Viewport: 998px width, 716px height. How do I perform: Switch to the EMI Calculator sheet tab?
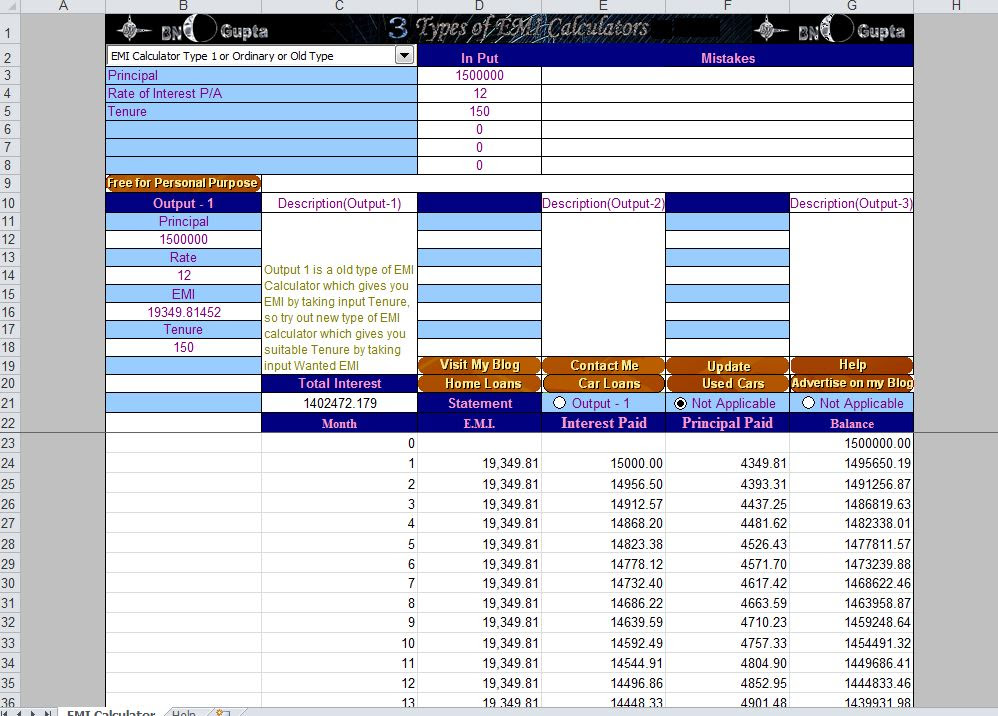[111, 712]
